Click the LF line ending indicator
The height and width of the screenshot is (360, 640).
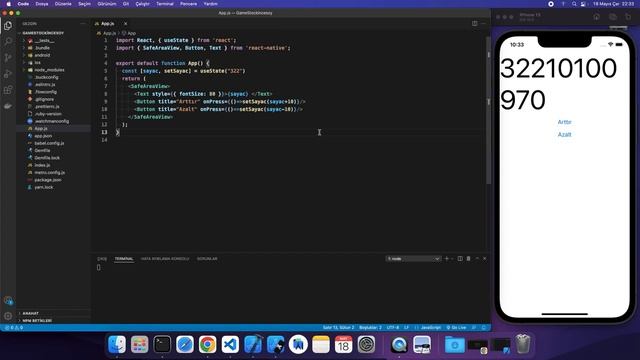[x=407, y=327]
